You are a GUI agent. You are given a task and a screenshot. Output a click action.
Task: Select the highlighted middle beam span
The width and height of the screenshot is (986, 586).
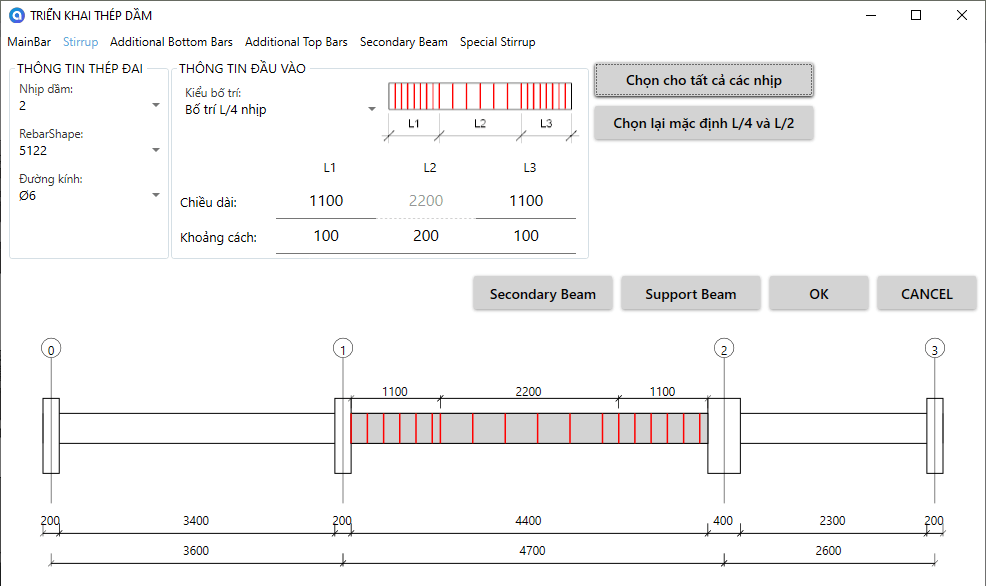[x=529, y=428]
